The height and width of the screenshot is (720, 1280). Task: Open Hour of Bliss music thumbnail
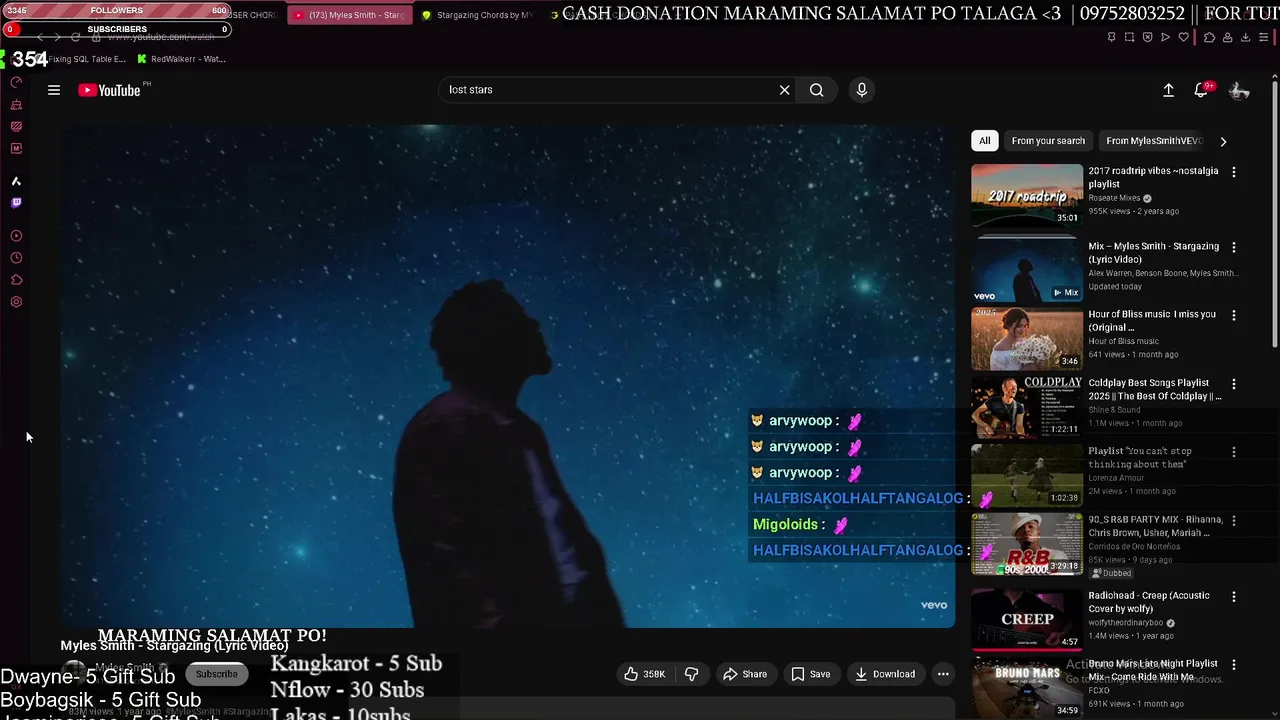1027,339
